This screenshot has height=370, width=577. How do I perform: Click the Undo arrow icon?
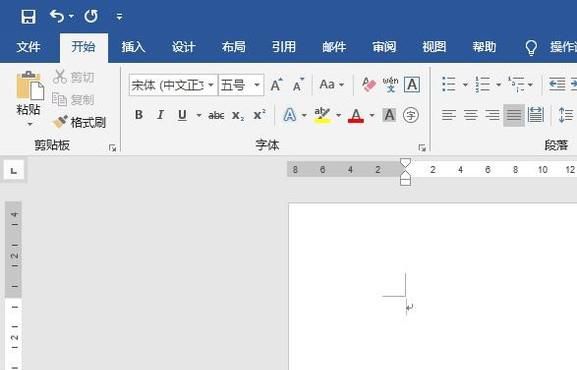coord(57,16)
